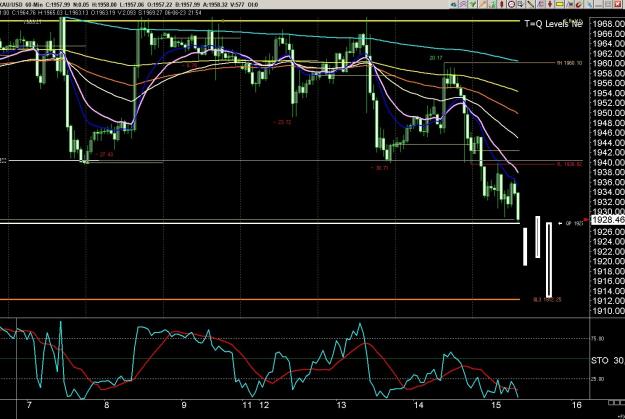
Task: Select the yellow rectangle drawing tool
Action: pos(560,4)
